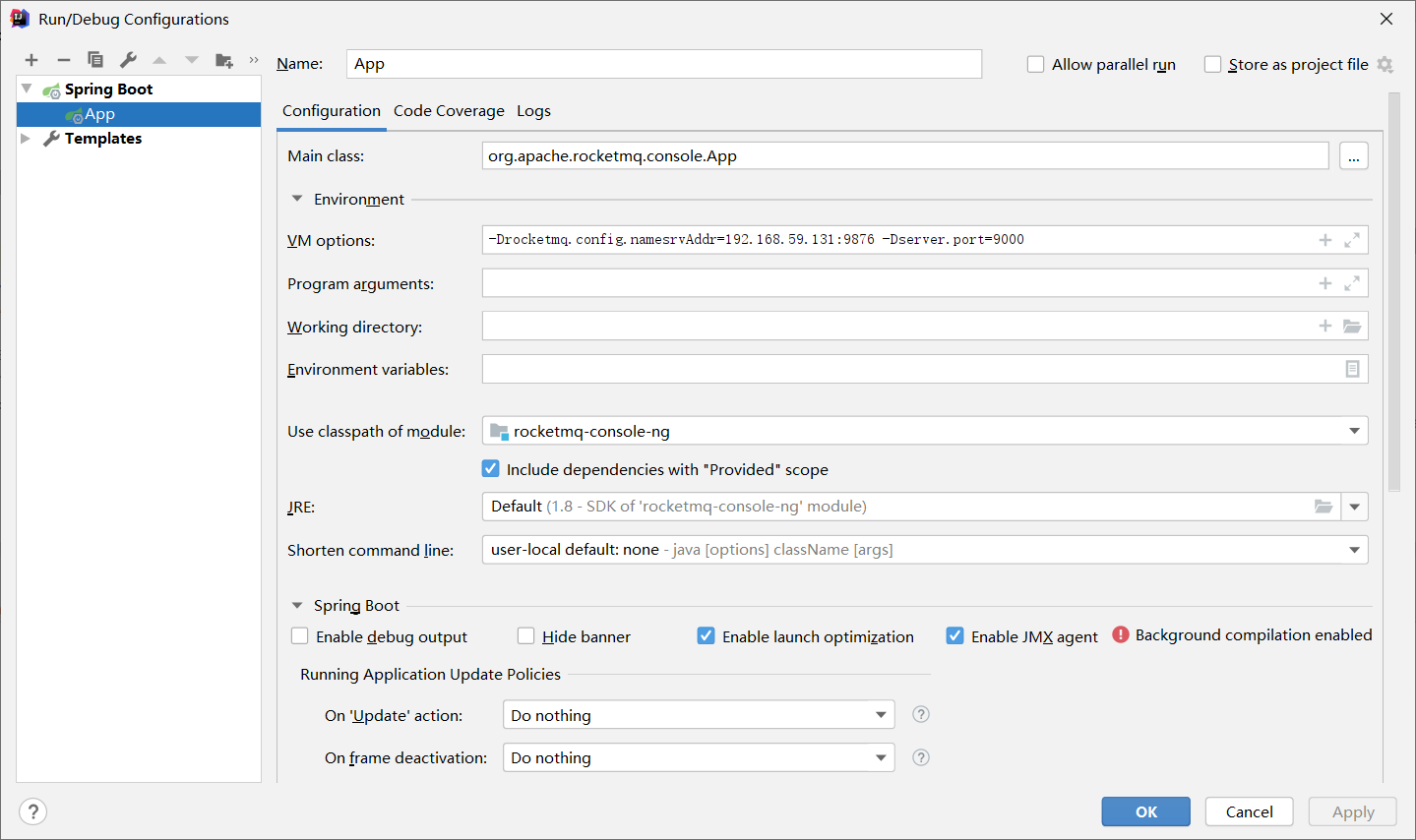The image size is (1416, 840).
Task: Switch to Configuration tab
Action: pos(332,111)
